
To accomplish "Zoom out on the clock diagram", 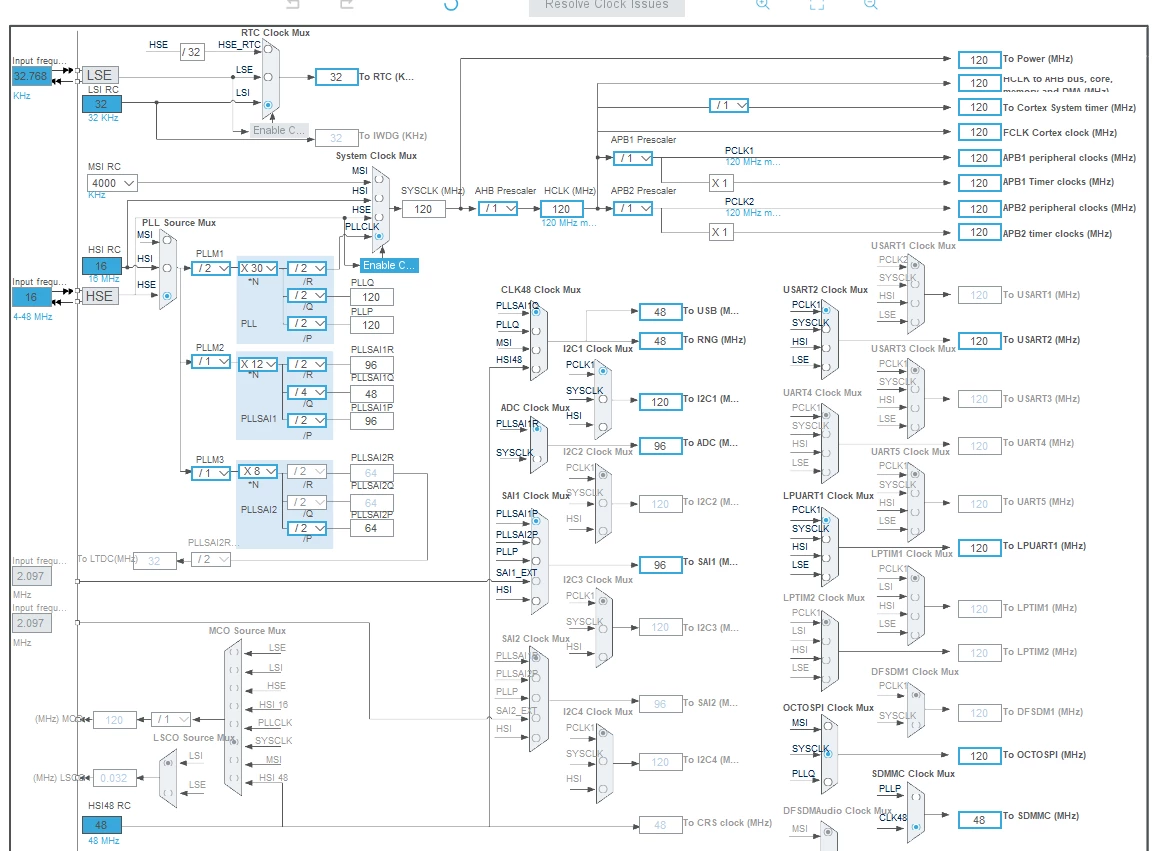I will tap(871, 4).
